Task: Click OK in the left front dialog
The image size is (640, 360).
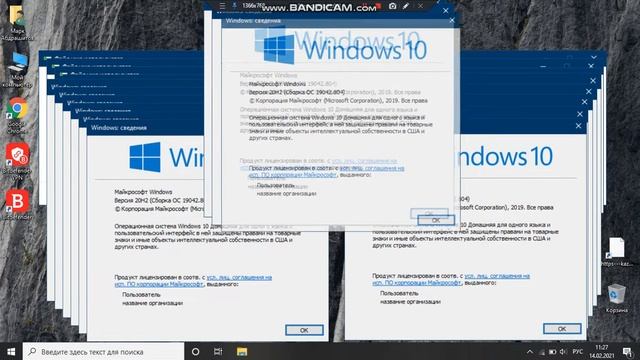Action: pos(304,330)
